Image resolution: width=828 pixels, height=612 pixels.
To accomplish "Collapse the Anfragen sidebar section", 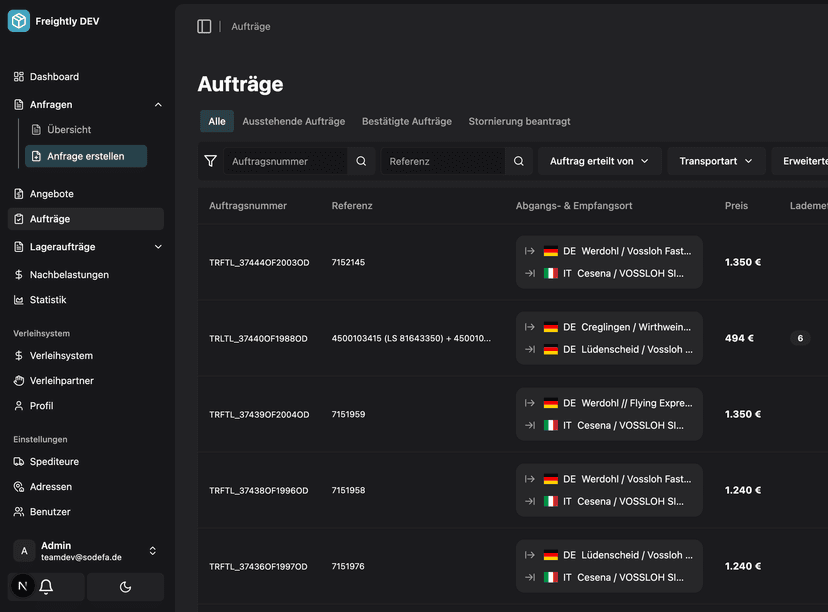I will pyautogui.click(x=158, y=105).
